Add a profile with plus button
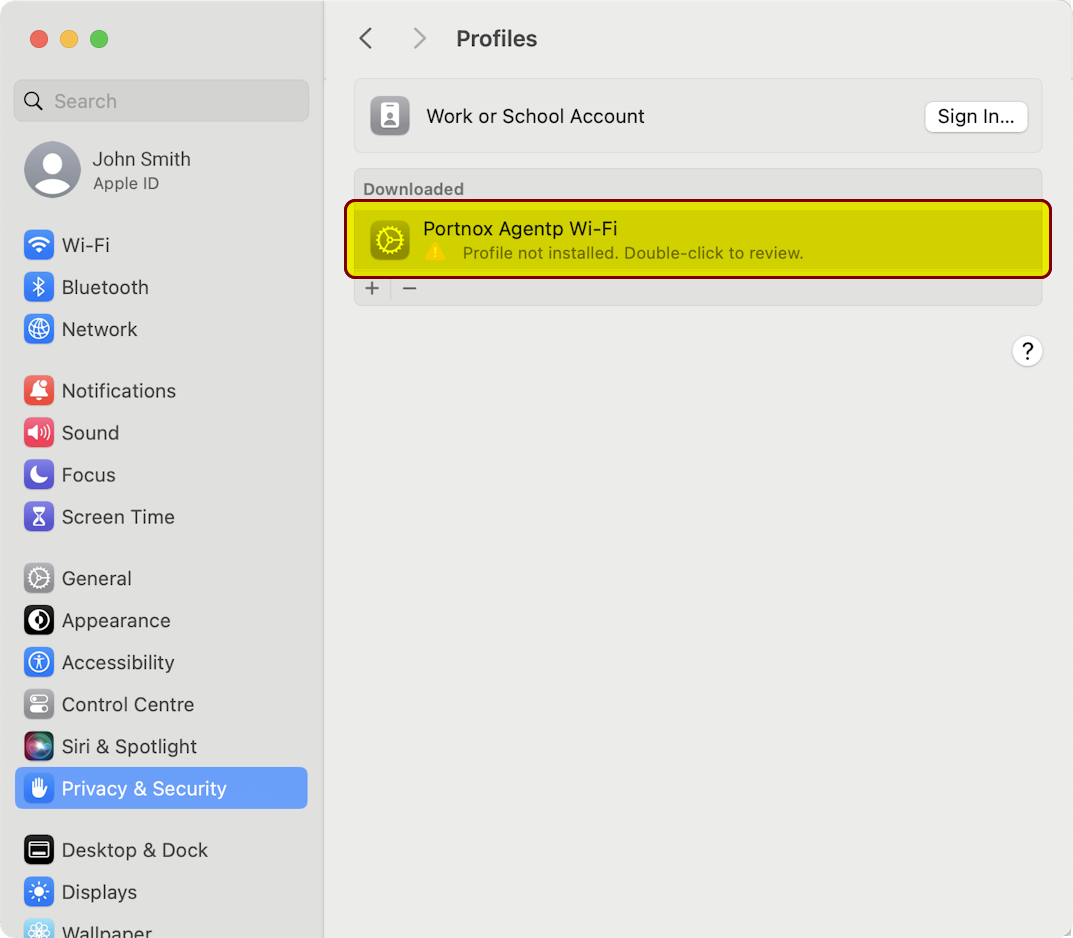This screenshot has width=1073, height=938. 372,288
